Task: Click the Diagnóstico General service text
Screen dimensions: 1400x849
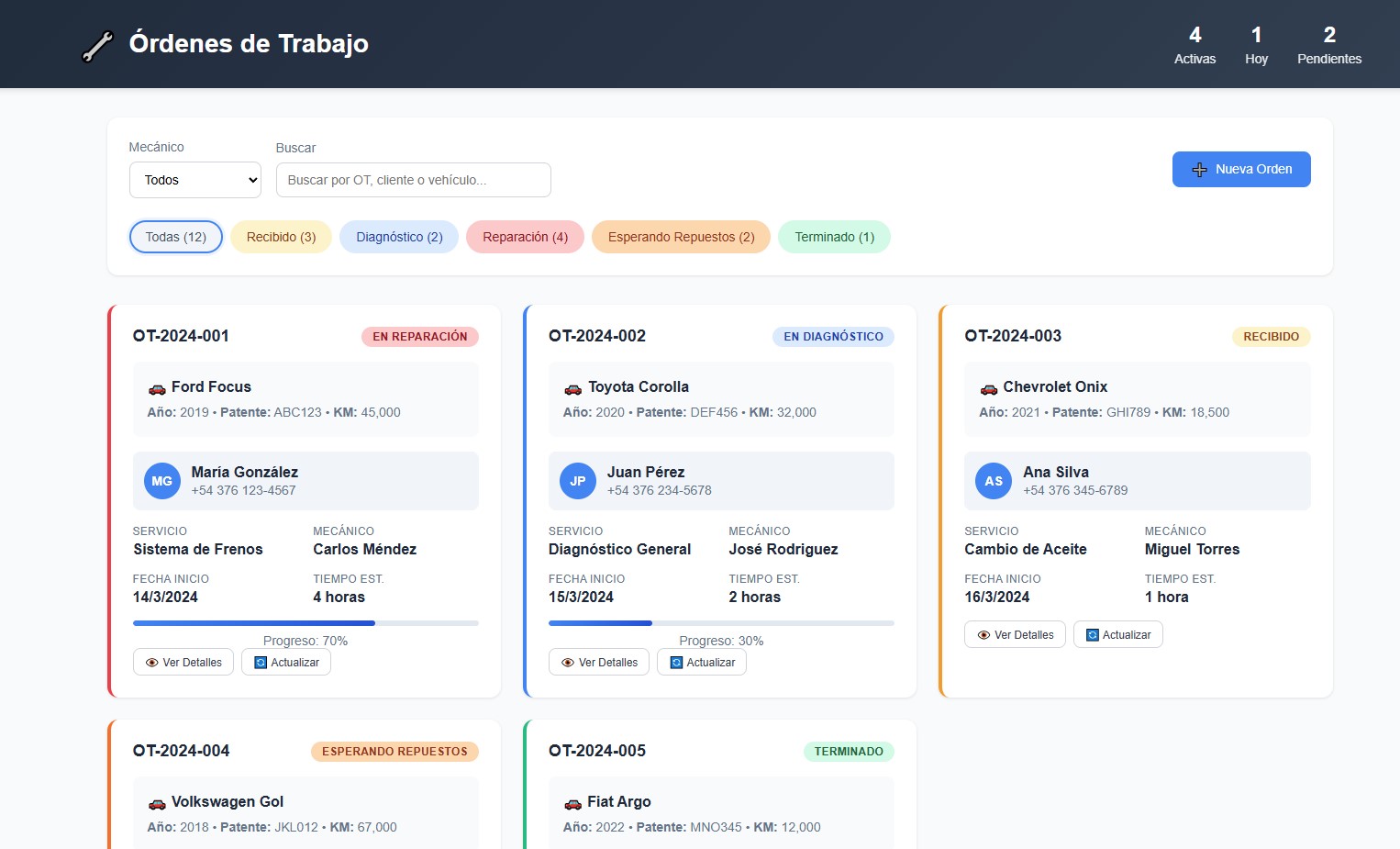Action: (619, 550)
